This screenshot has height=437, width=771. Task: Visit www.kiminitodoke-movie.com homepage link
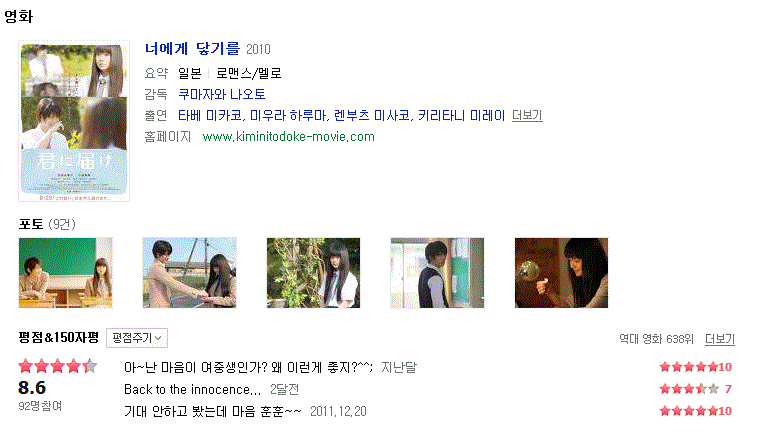pyautogui.click(x=289, y=137)
